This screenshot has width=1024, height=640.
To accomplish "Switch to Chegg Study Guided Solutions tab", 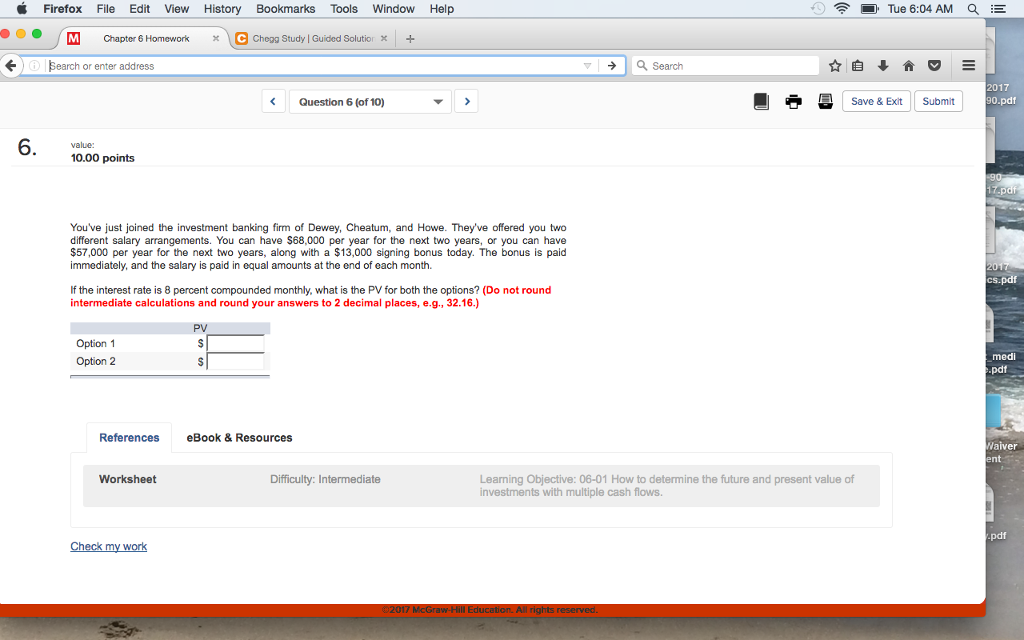I will point(313,39).
